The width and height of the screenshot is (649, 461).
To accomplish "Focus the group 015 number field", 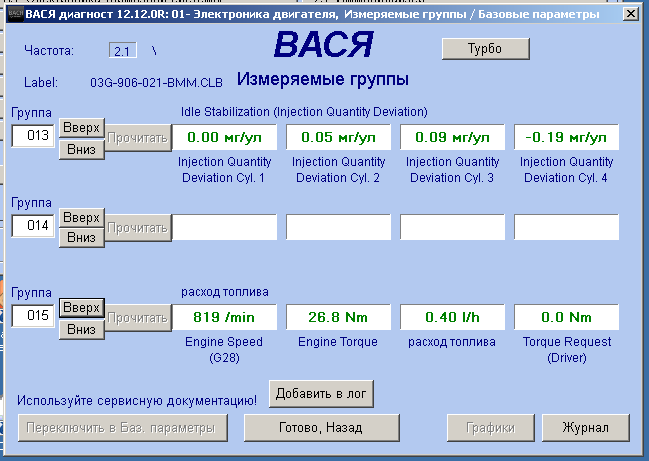I will click(x=32, y=317).
